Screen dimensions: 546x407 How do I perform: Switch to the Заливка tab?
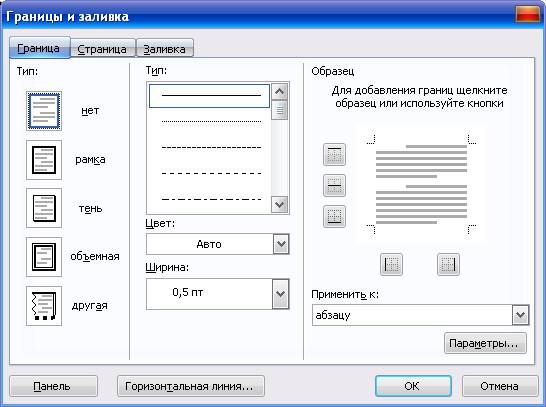(x=164, y=49)
